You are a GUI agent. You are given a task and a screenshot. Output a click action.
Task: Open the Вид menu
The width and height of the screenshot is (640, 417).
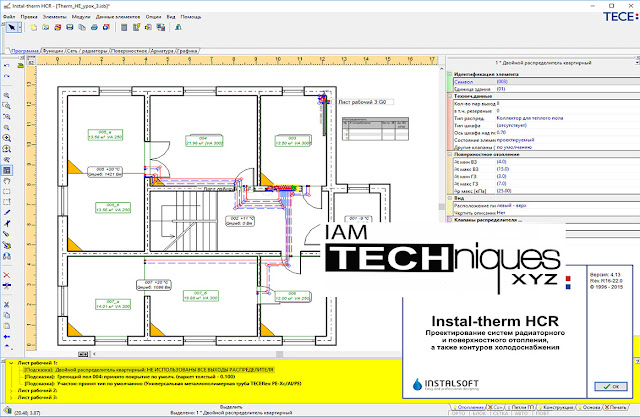click(x=171, y=17)
